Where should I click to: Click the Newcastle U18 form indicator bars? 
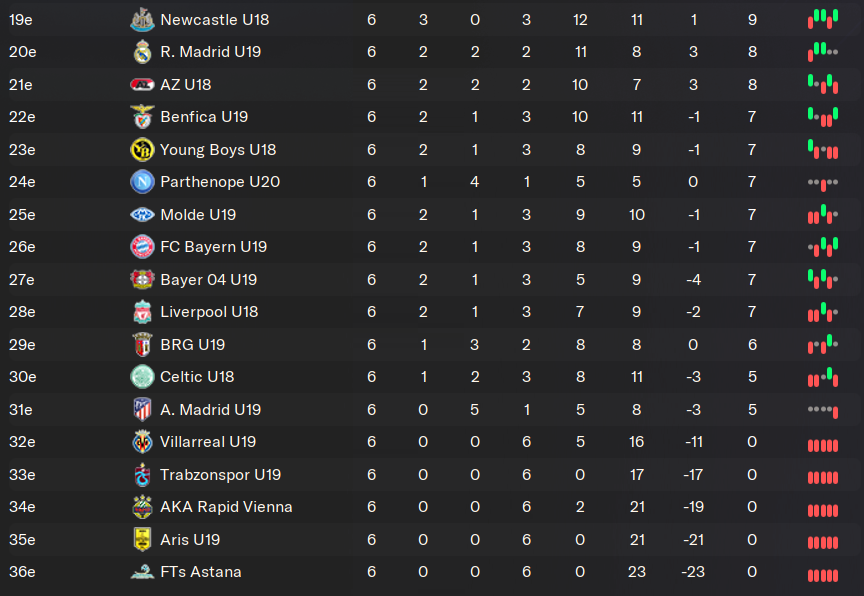pyautogui.click(x=823, y=19)
